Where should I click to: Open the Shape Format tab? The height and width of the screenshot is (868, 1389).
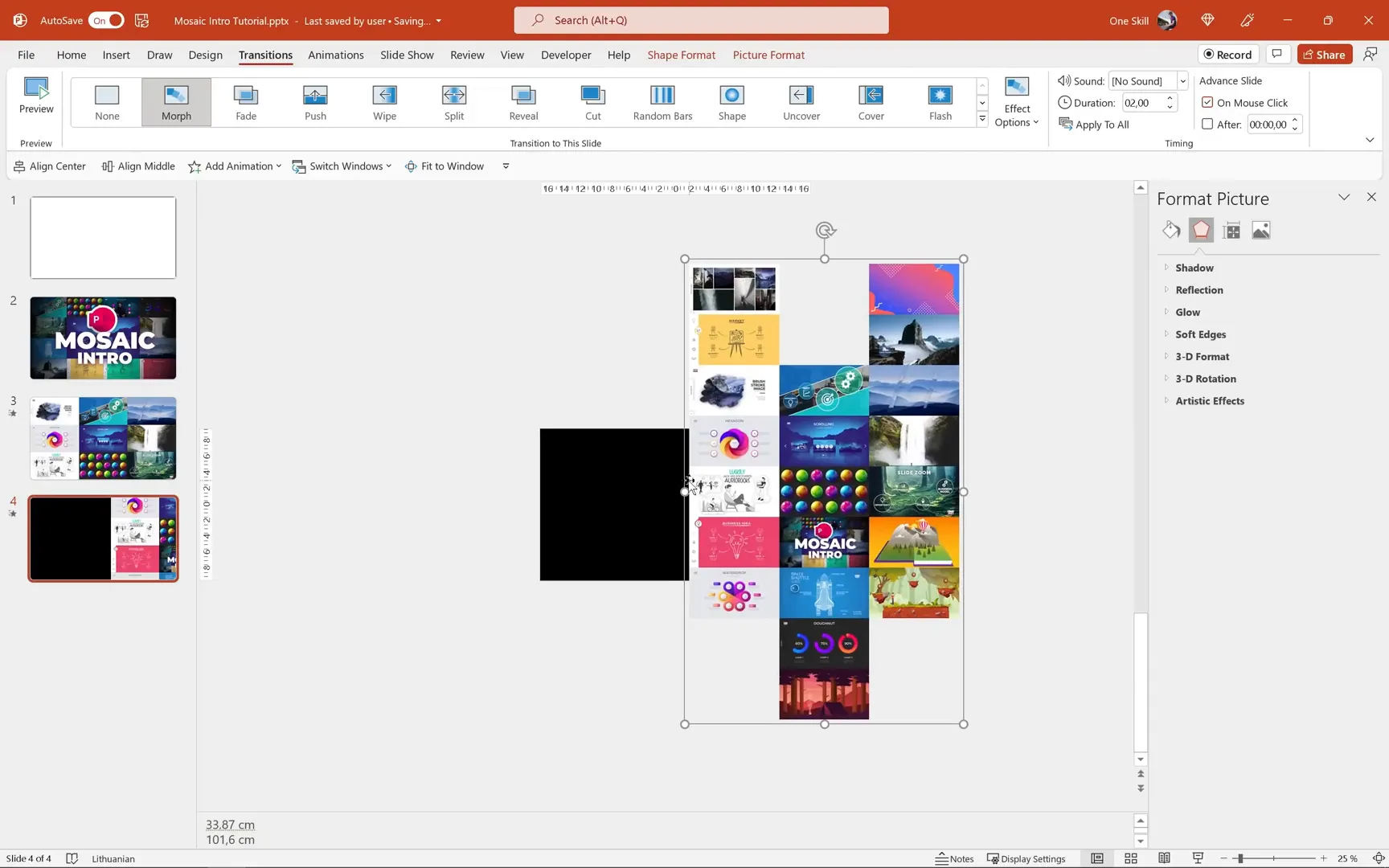[x=681, y=55]
